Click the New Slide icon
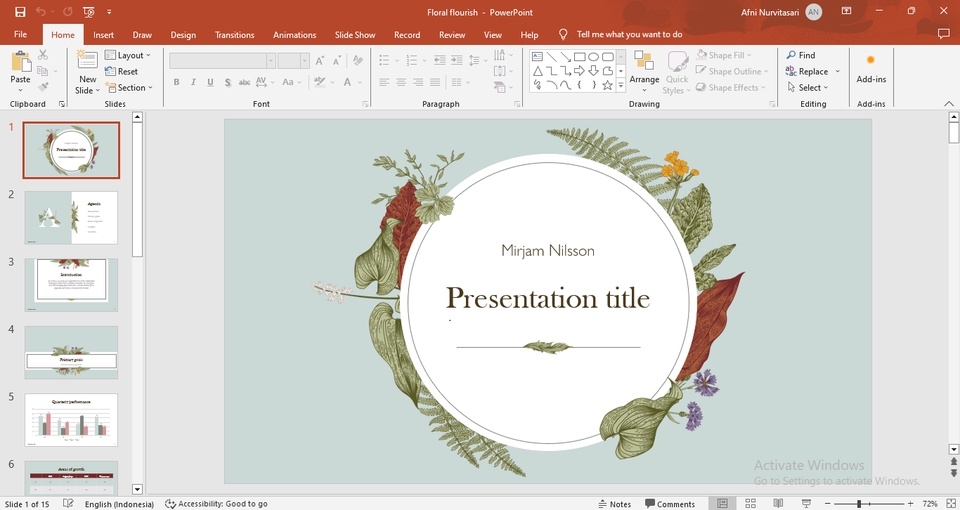This screenshot has height=510, width=960. [87, 61]
